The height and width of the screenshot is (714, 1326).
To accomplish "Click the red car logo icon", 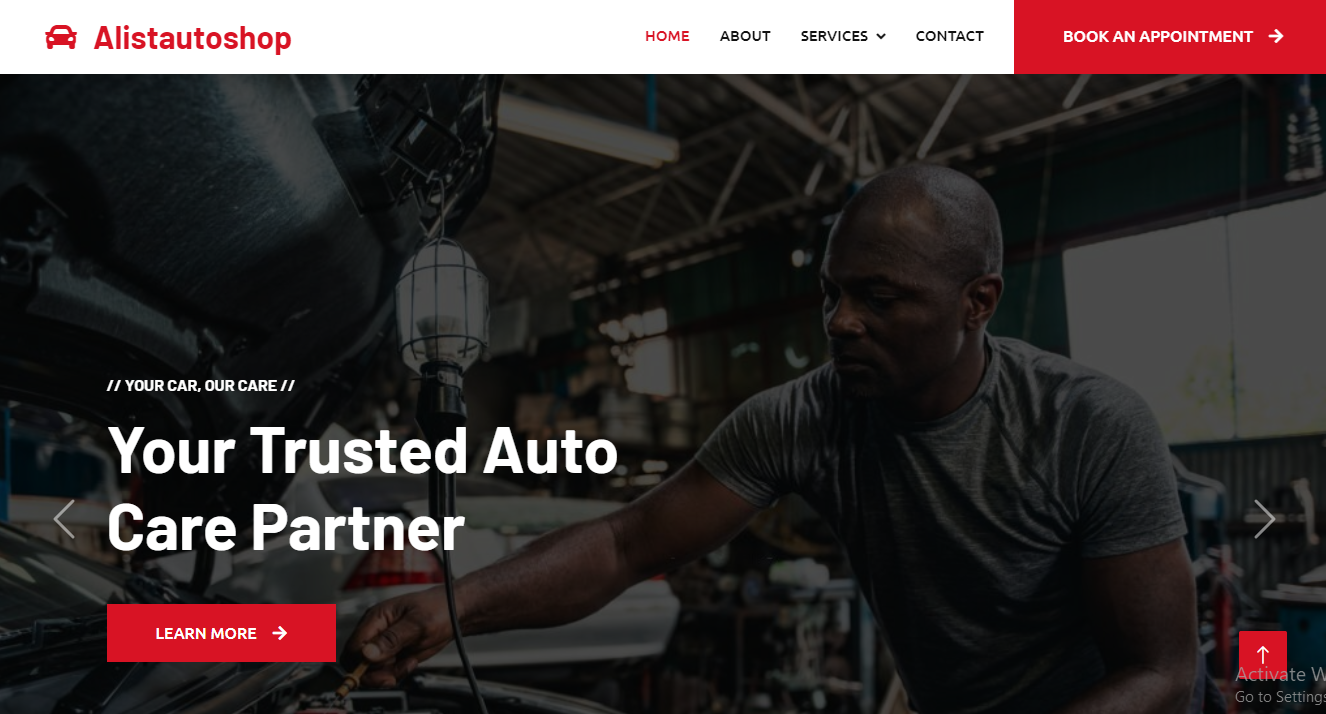I will (61, 37).
